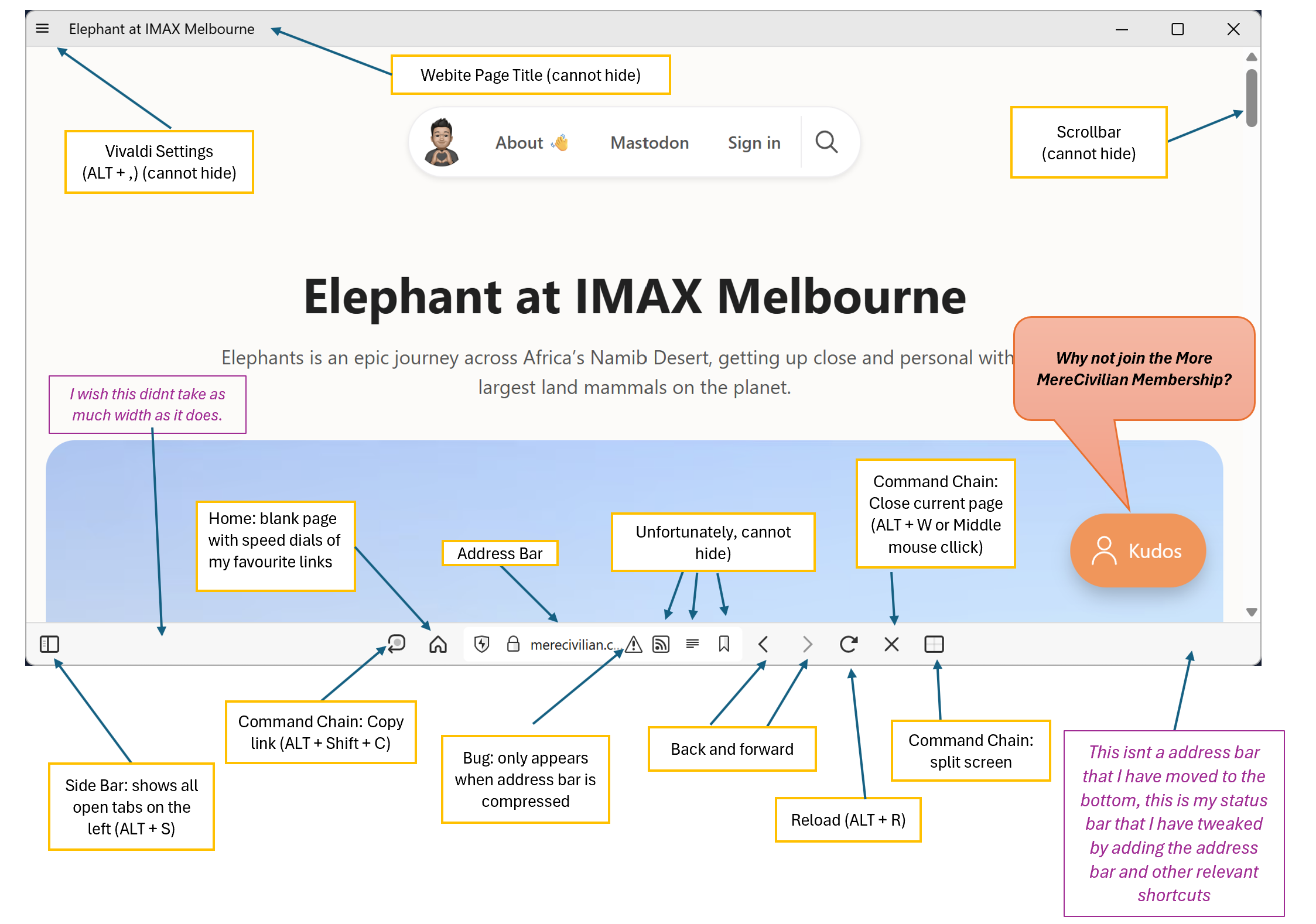Click the Kudos button
Viewport: 1316px width, 924px height.
1138,550
